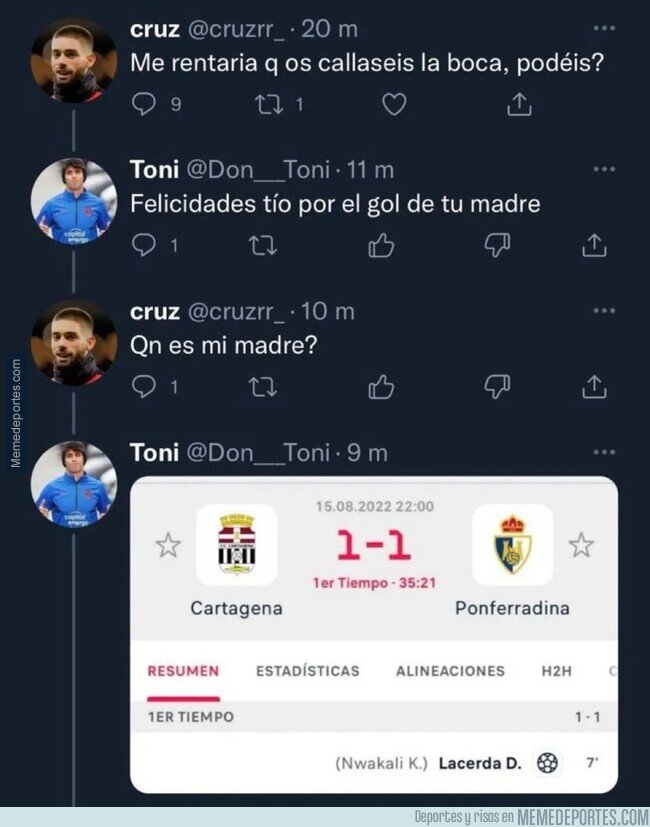Open more options on Toni's "Felicidades" tweet
Viewport: 650px width, 827px height.
(x=603, y=171)
